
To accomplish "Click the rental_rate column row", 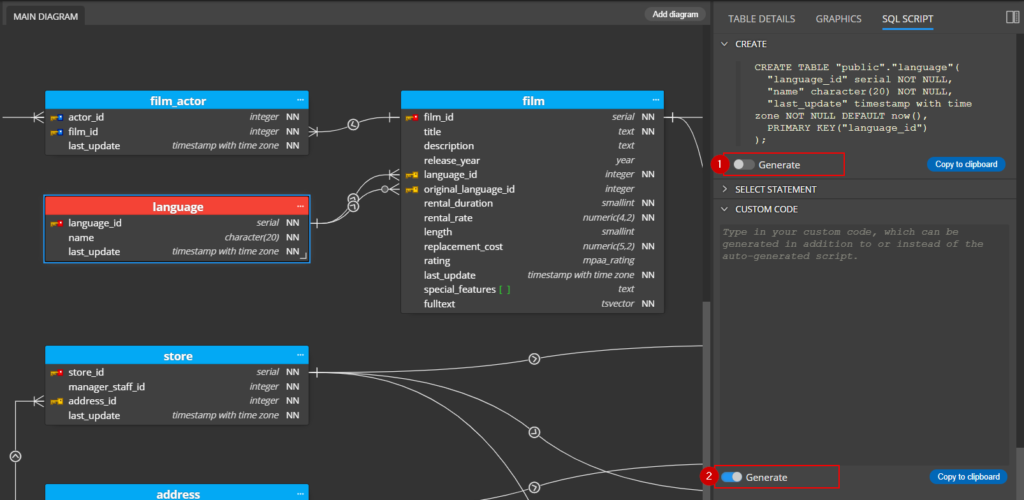I will 532,218.
